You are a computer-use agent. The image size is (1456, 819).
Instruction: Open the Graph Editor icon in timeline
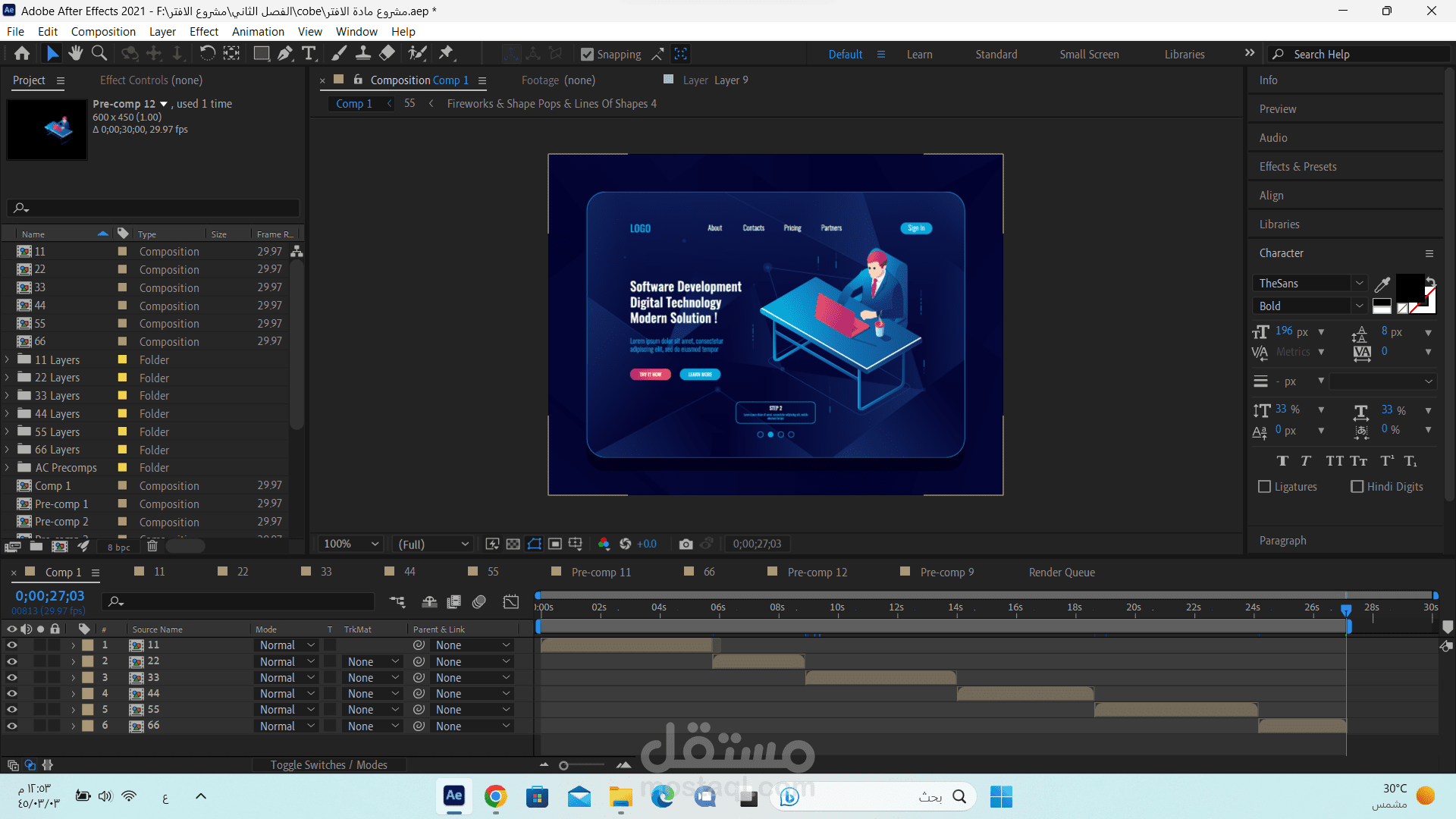(511, 602)
